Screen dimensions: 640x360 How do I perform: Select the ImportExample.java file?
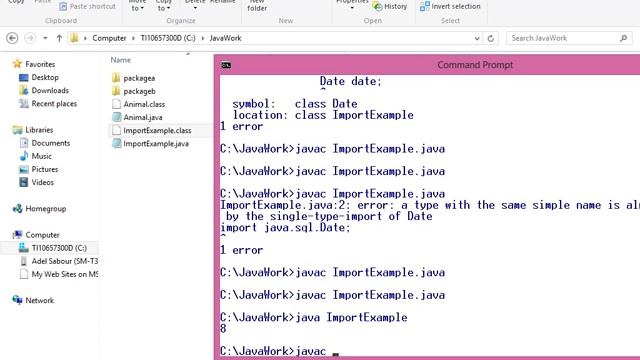[x=156, y=144]
